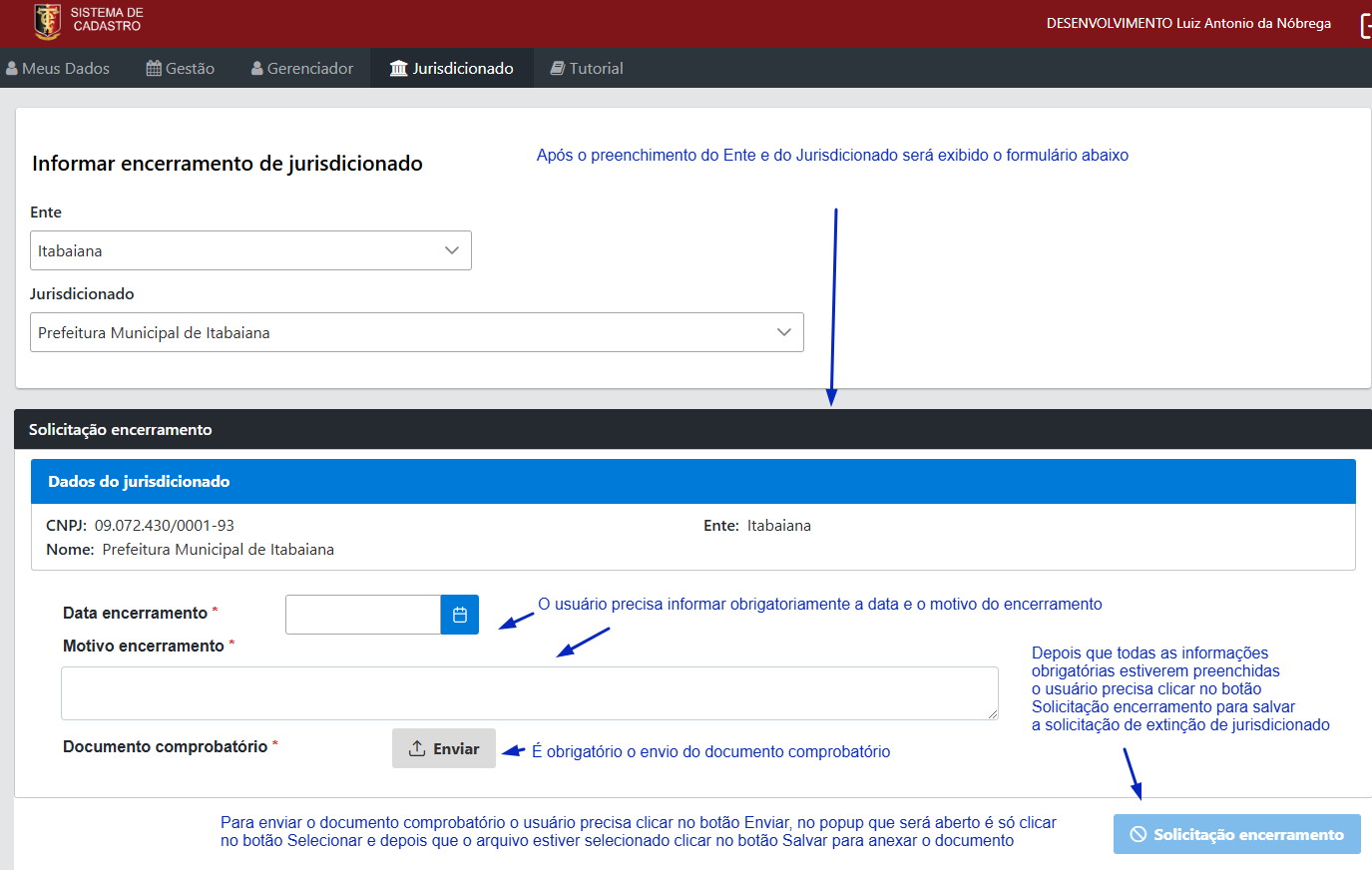Click the Enviar upload button
The width and height of the screenshot is (1372, 870).
coord(444,748)
